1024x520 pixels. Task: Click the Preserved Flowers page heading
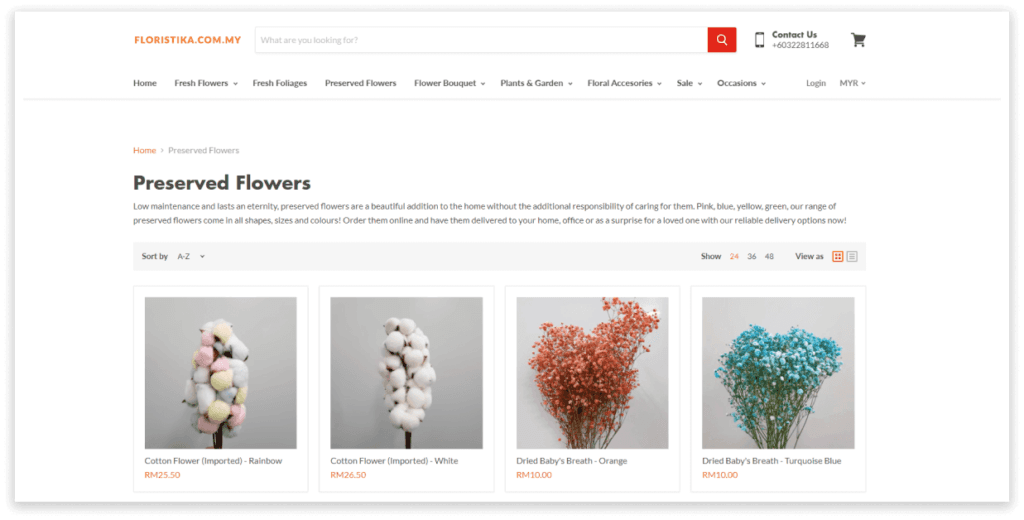point(222,183)
